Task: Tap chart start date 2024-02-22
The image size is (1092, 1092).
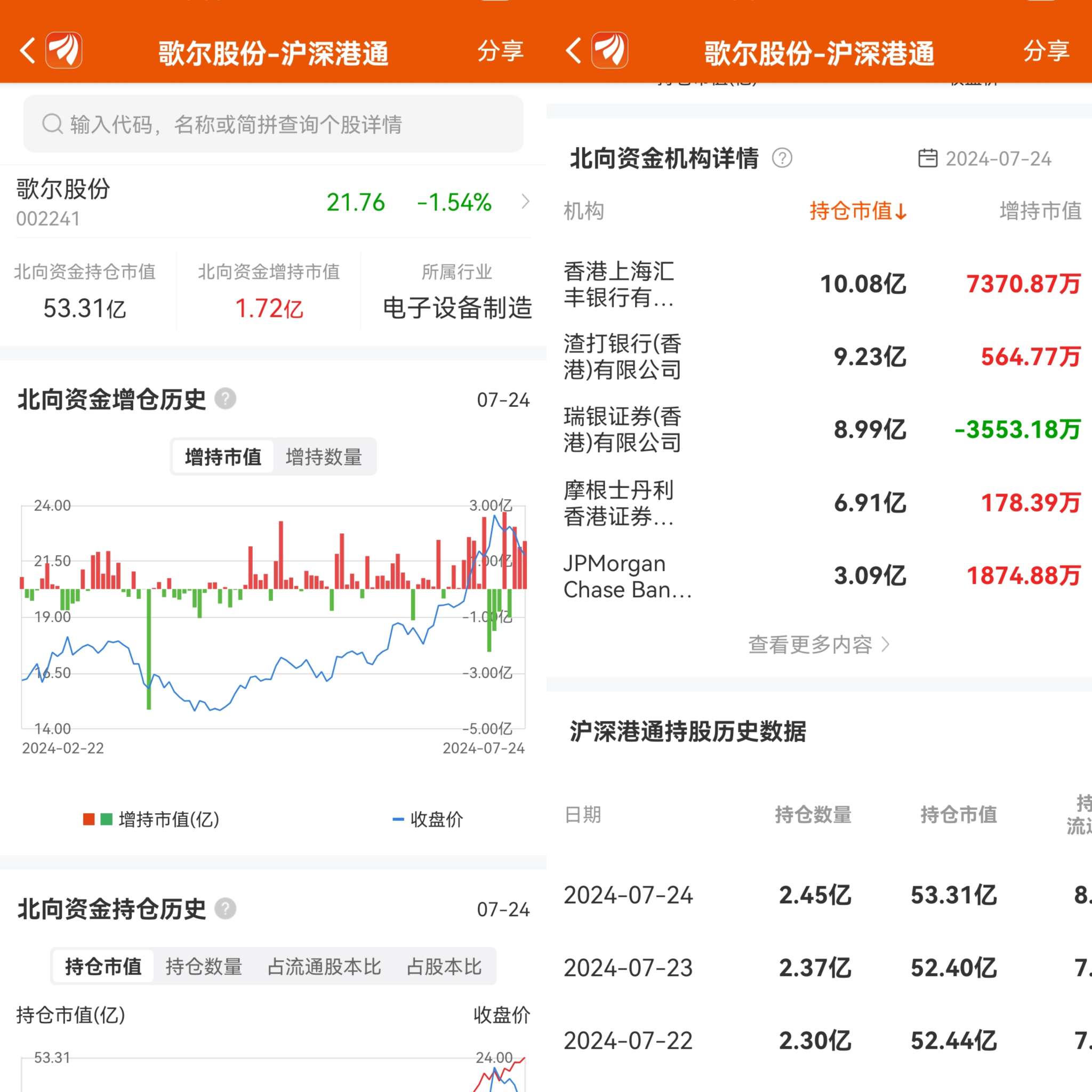Action: 63,748
